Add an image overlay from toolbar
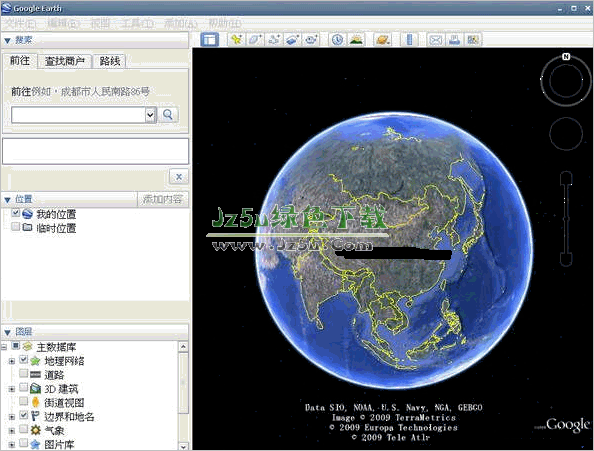 pos(292,39)
